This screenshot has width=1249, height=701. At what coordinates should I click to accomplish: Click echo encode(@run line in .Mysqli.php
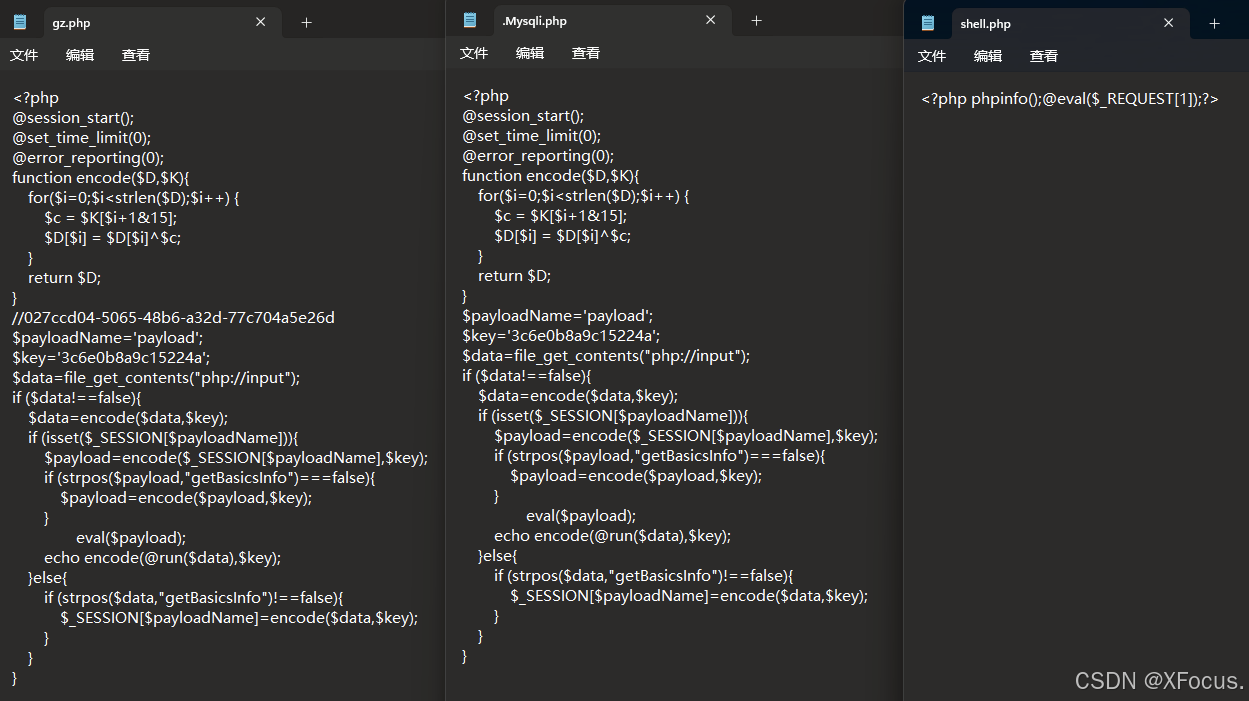612,536
